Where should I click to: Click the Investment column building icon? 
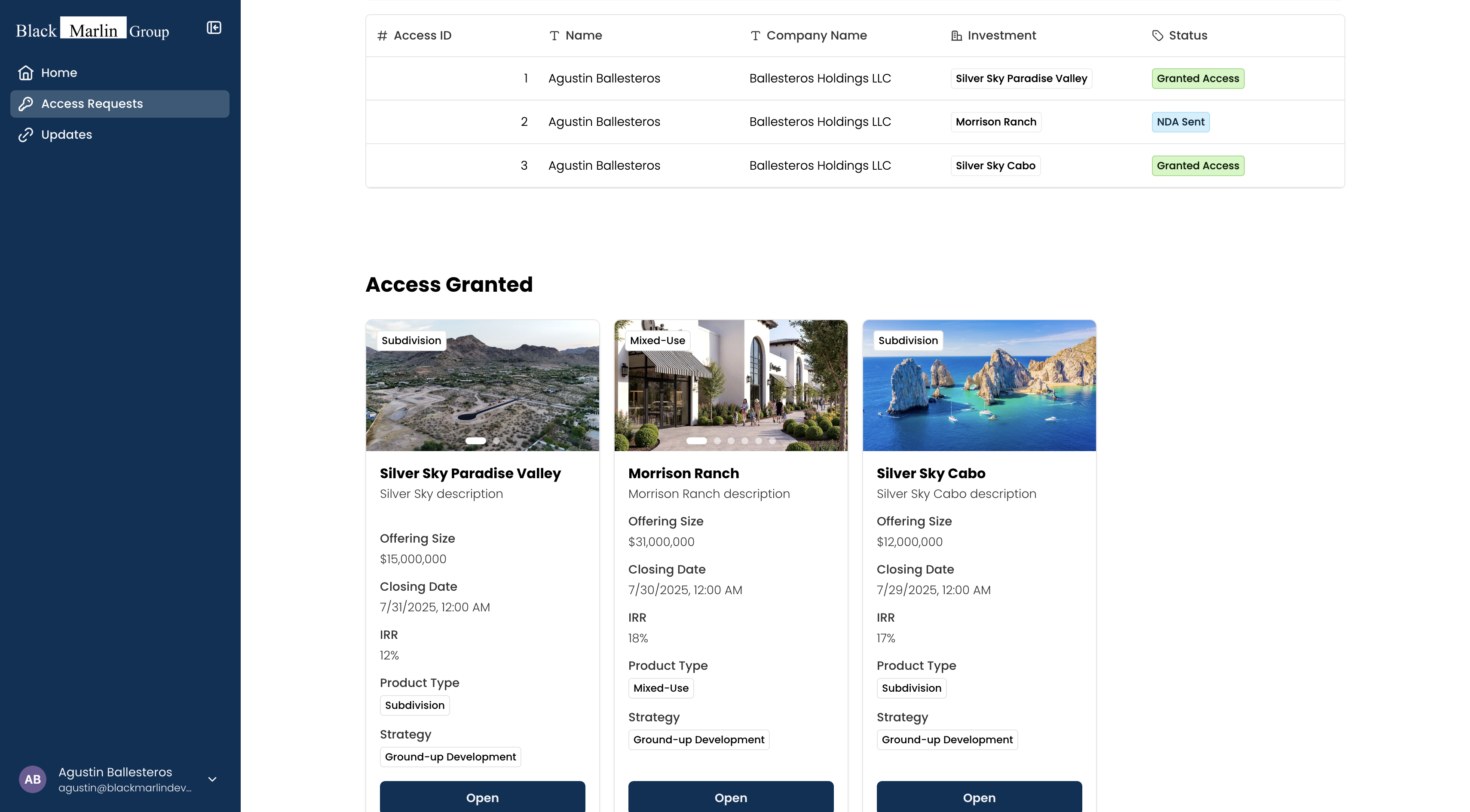click(x=956, y=36)
